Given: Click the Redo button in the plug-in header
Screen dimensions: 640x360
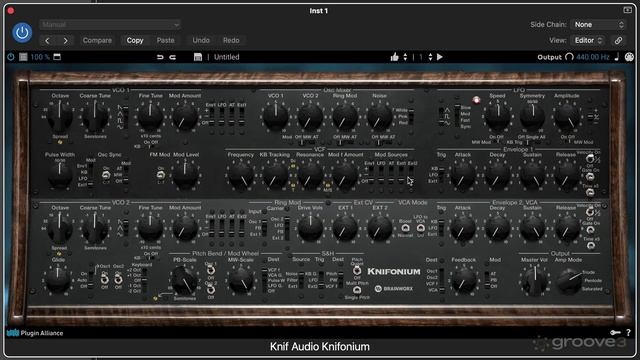Looking at the screenshot, I should pos(231,40).
